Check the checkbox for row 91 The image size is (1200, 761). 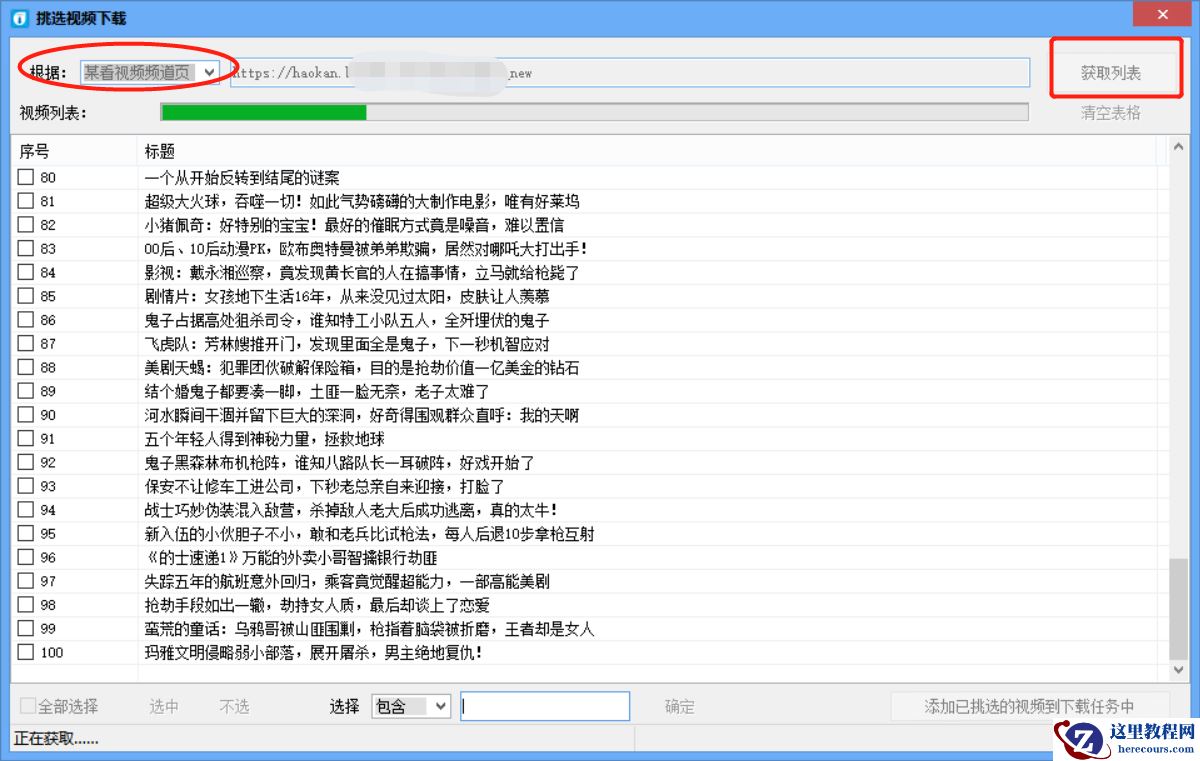pyautogui.click(x=26, y=438)
